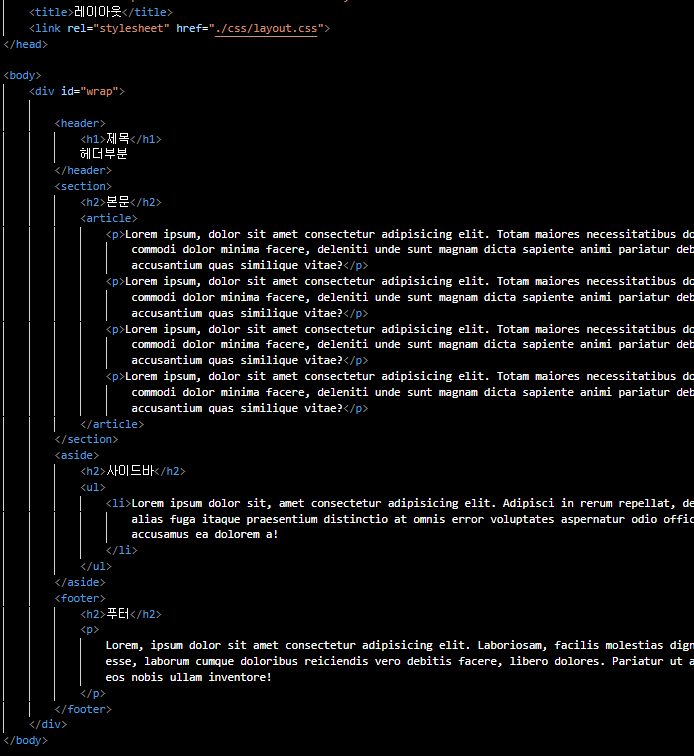The height and width of the screenshot is (756, 694).
Task: Click the div opening tag name
Action: 45,92
